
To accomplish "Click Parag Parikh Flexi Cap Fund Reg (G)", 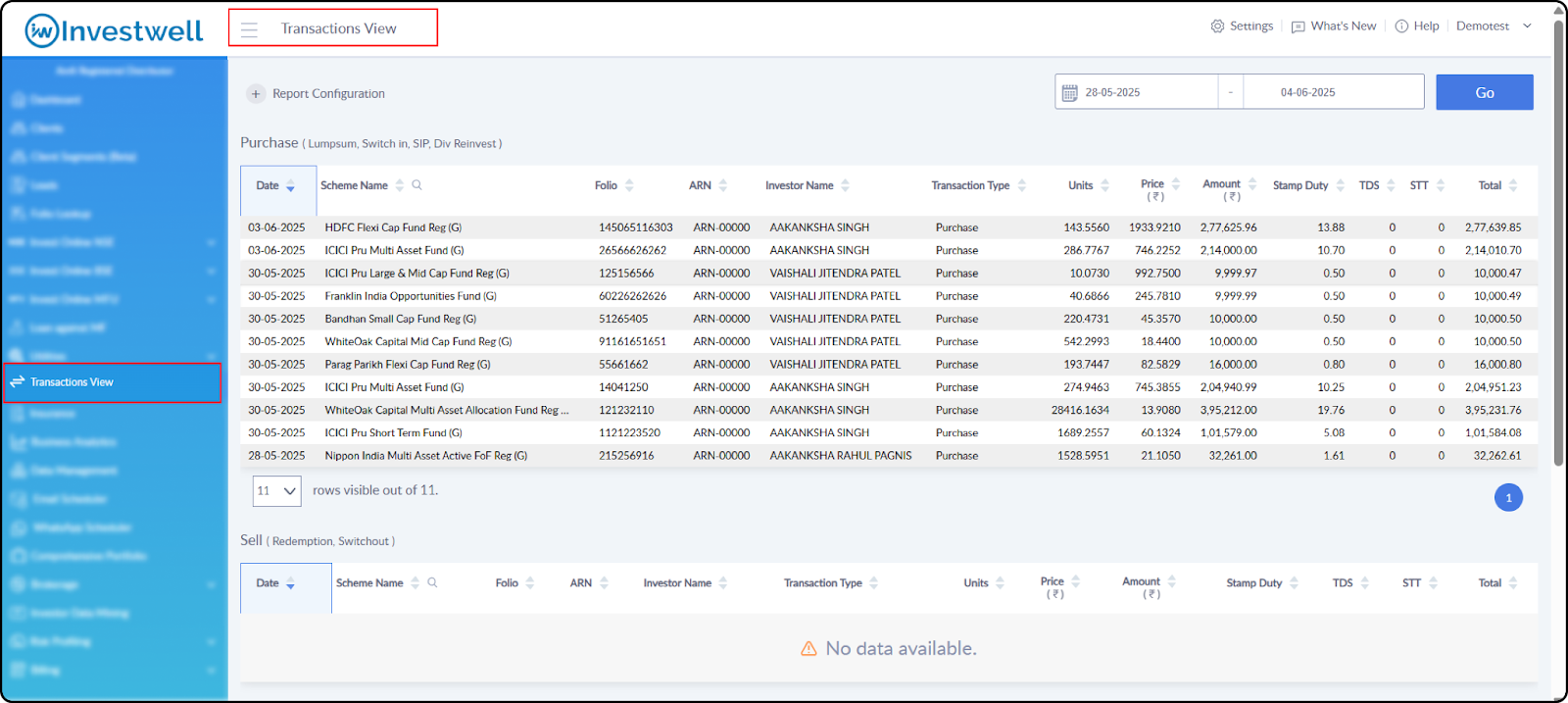I will click(408, 365).
